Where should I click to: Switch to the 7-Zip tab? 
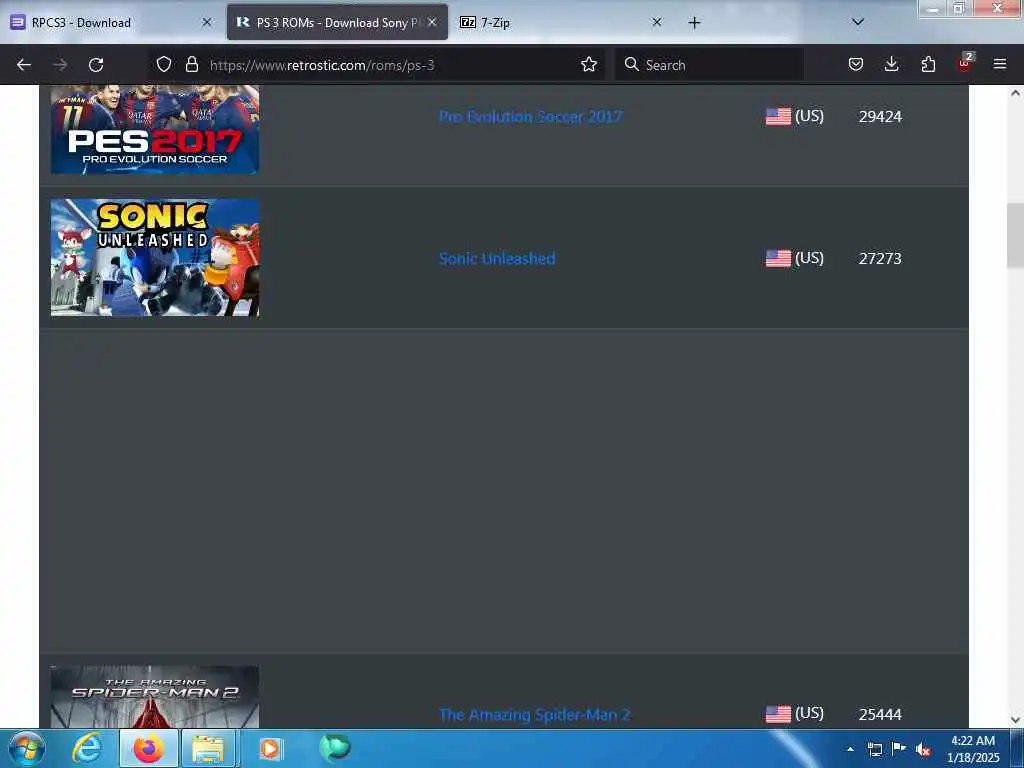562,22
